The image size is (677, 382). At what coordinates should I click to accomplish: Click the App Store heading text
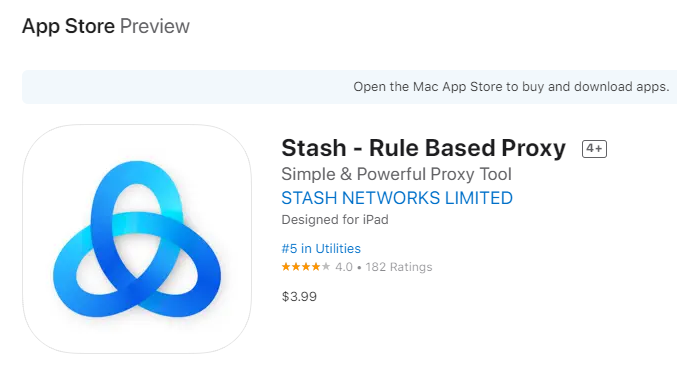point(68,26)
